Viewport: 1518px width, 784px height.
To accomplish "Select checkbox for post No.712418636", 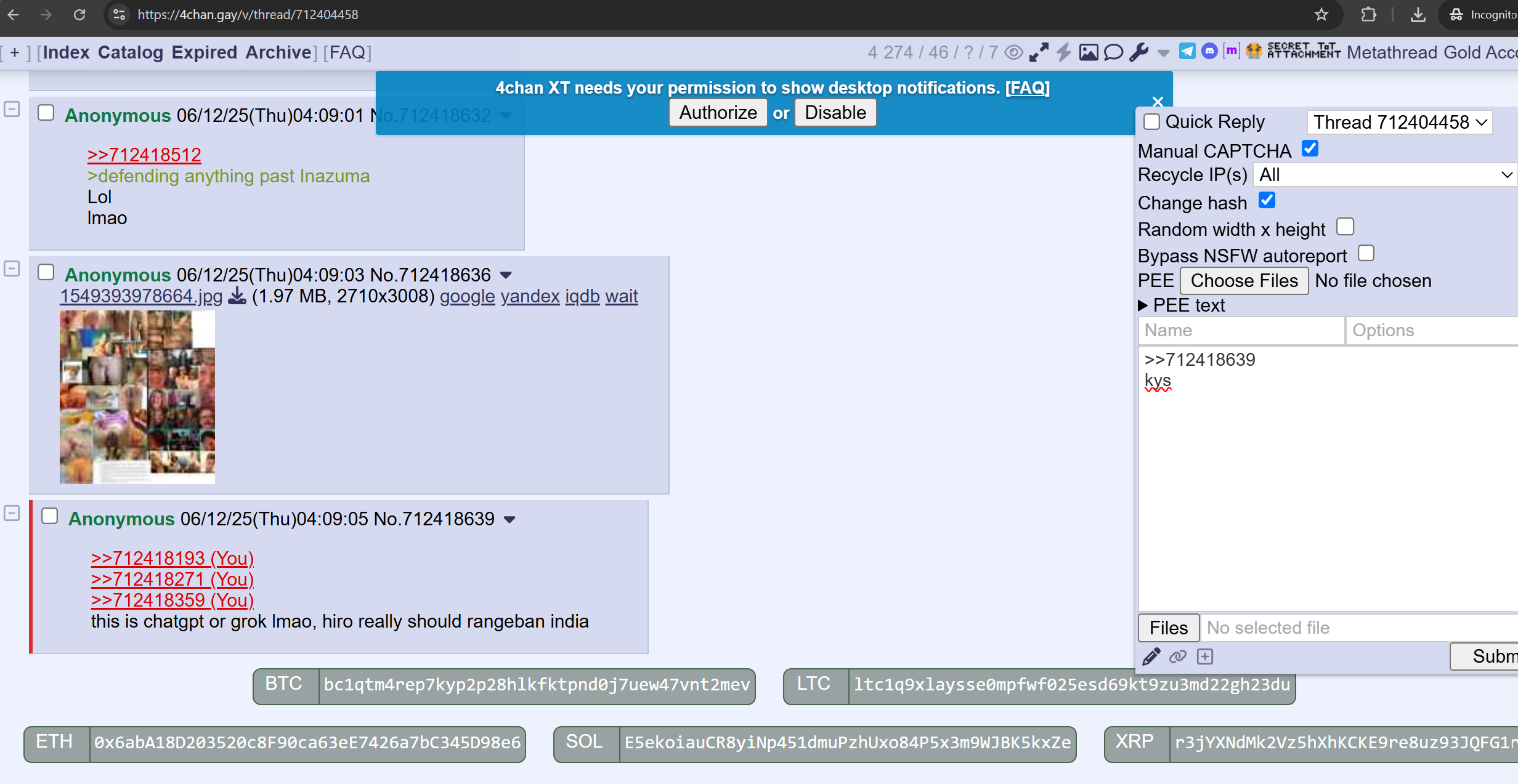I will [x=46, y=272].
